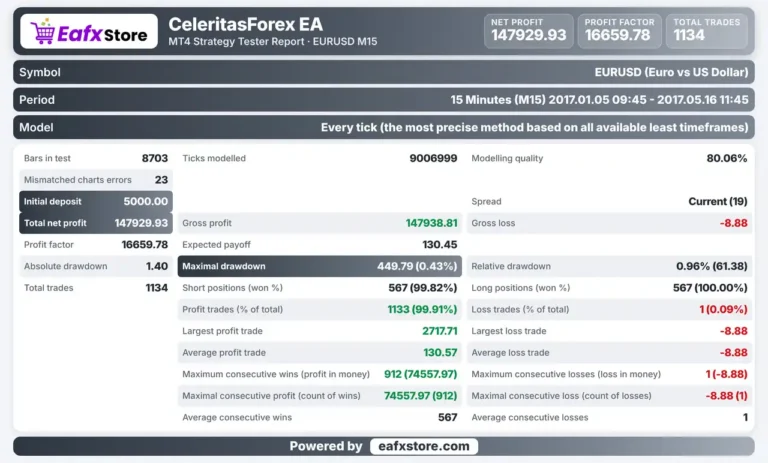Click Average loss trade value
This screenshot has width=768, height=463.
[x=734, y=352]
